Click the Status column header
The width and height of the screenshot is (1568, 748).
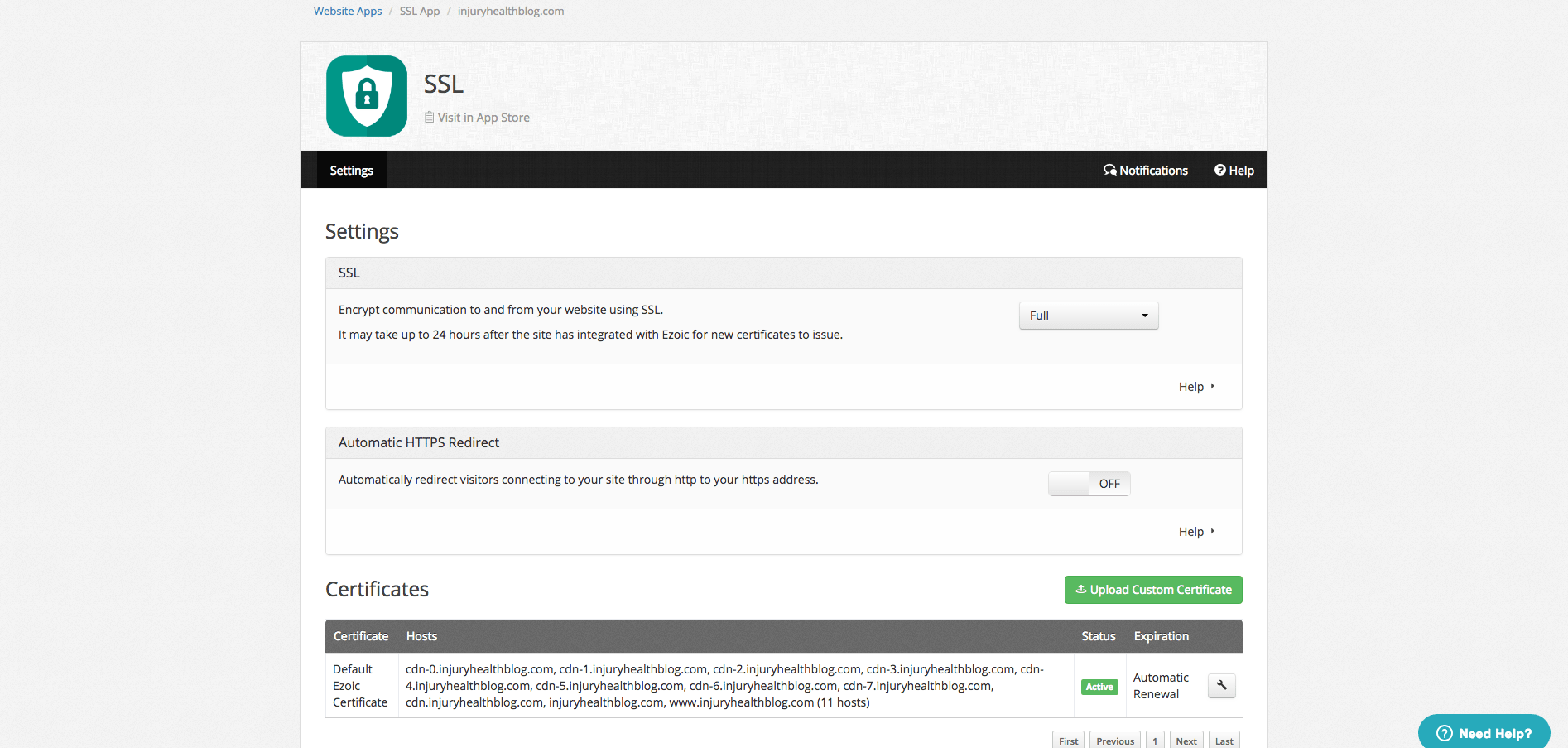1099,636
